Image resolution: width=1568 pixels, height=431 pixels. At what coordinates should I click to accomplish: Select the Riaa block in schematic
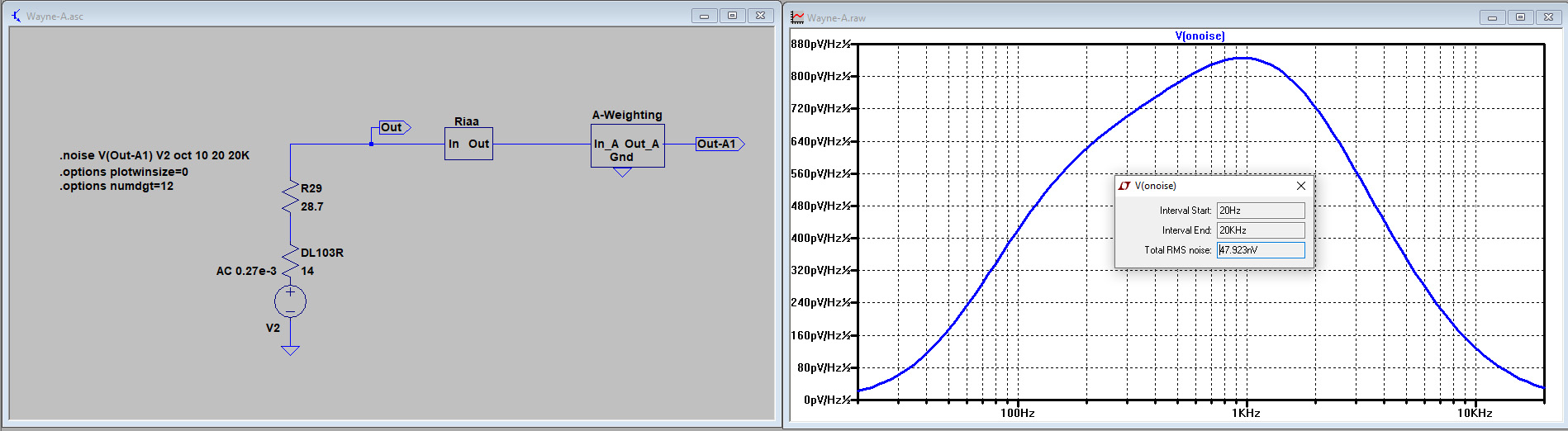[x=468, y=144]
